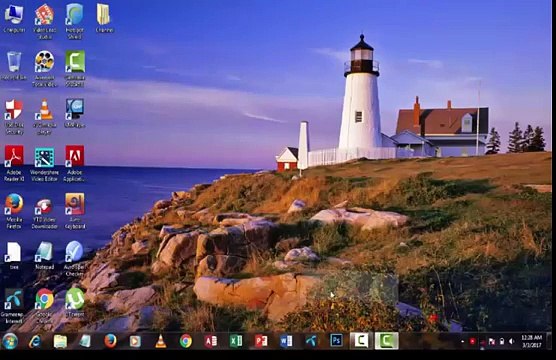This screenshot has height=360, width=556.
Task: Select the Grameenphone Internet desktop shortcut
Action: [x=13, y=306]
